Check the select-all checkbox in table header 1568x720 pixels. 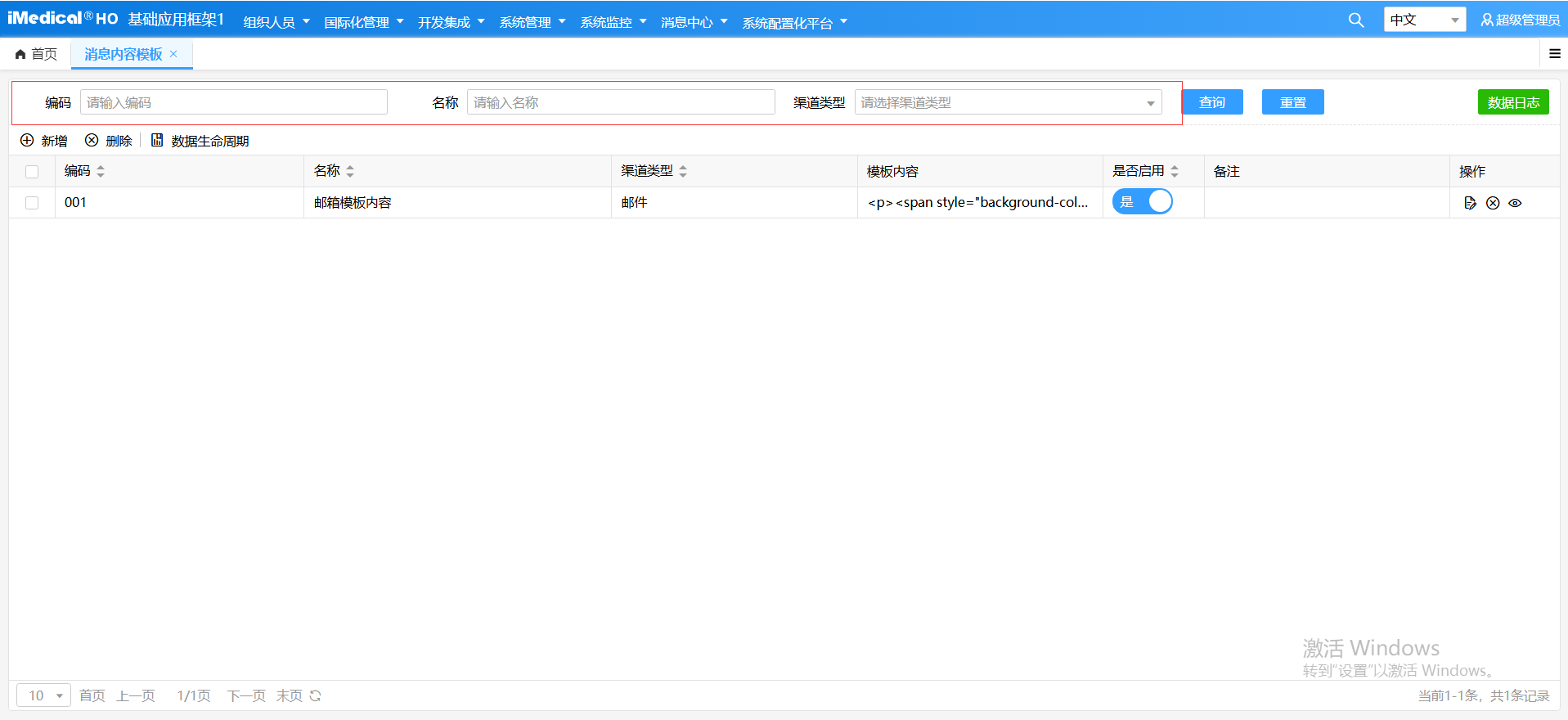point(32,172)
